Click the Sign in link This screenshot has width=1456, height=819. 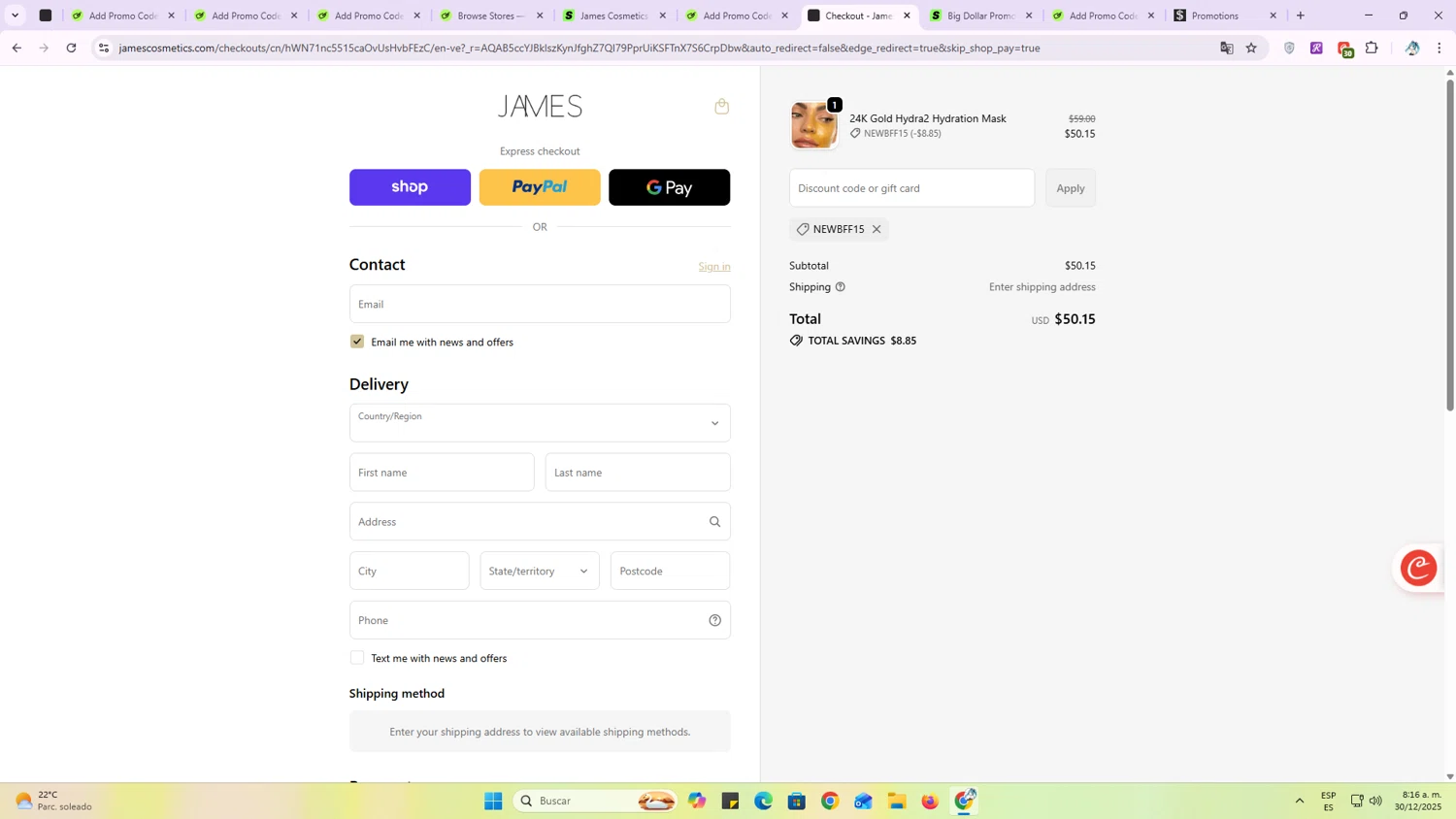coord(714,267)
